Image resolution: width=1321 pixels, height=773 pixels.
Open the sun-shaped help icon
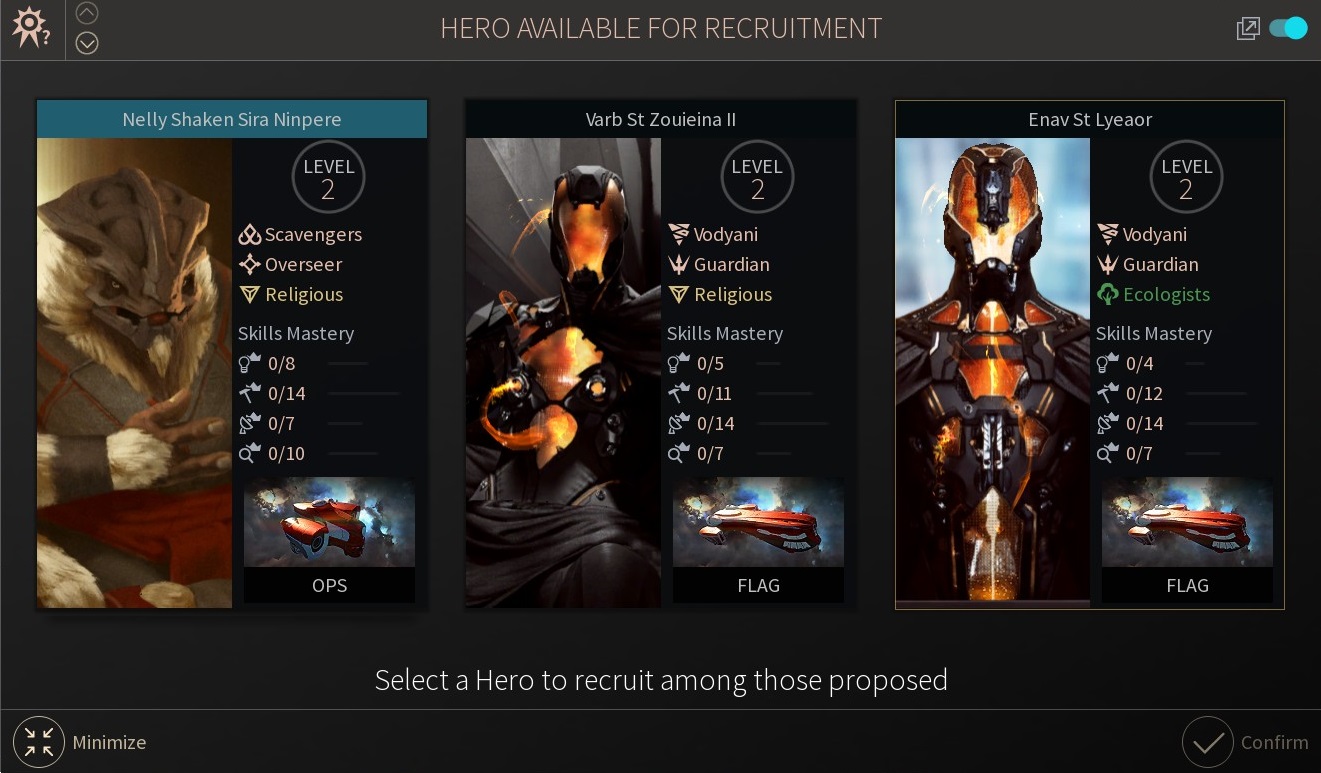coord(31,28)
